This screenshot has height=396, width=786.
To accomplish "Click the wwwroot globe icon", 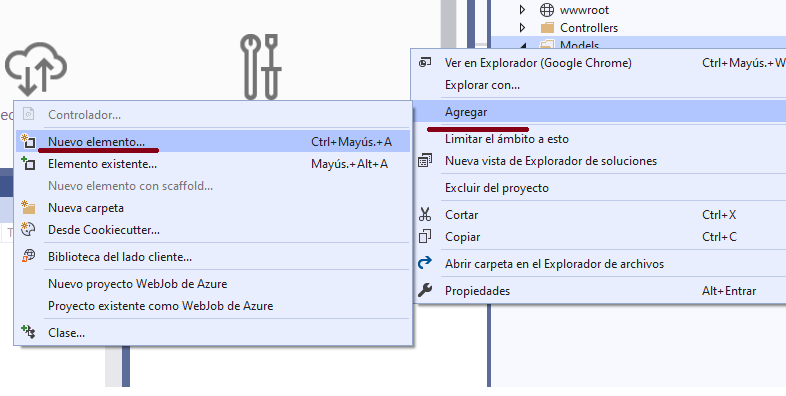I will pyautogui.click(x=546, y=10).
